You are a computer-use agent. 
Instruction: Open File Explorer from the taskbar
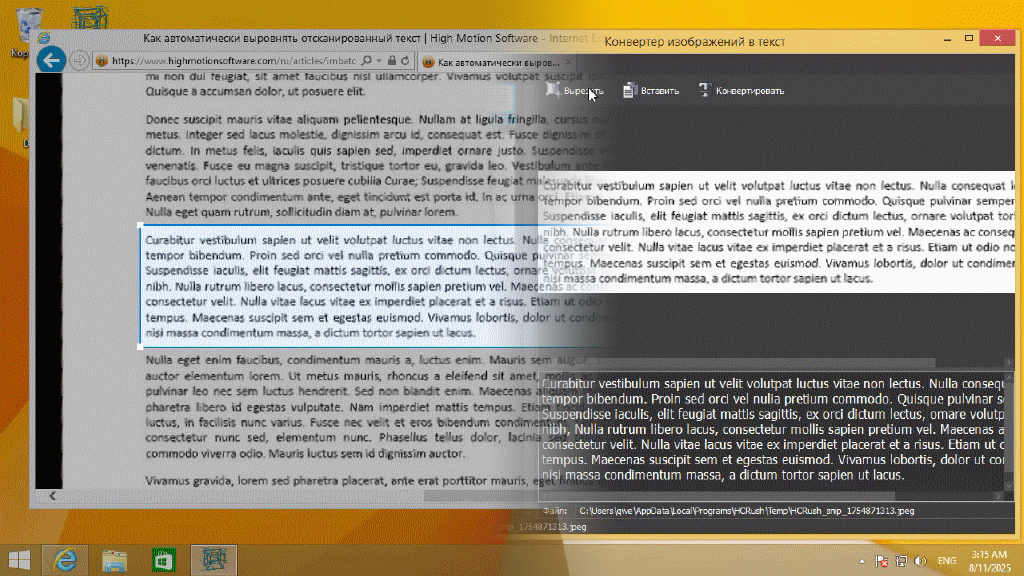[x=114, y=560]
